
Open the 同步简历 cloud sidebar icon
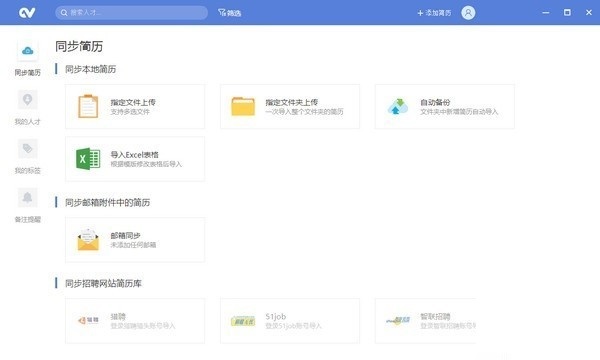tap(28, 50)
